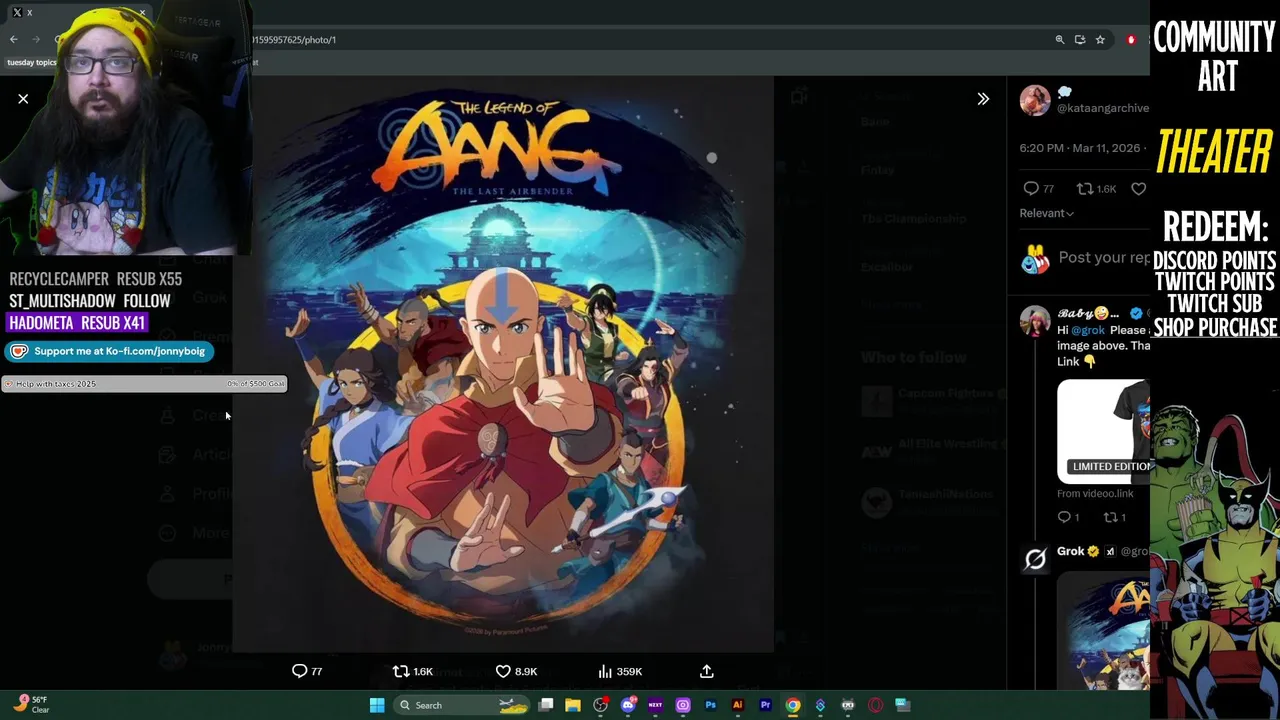
Task: Switch to Chrome in the taskbar
Action: 793,705
